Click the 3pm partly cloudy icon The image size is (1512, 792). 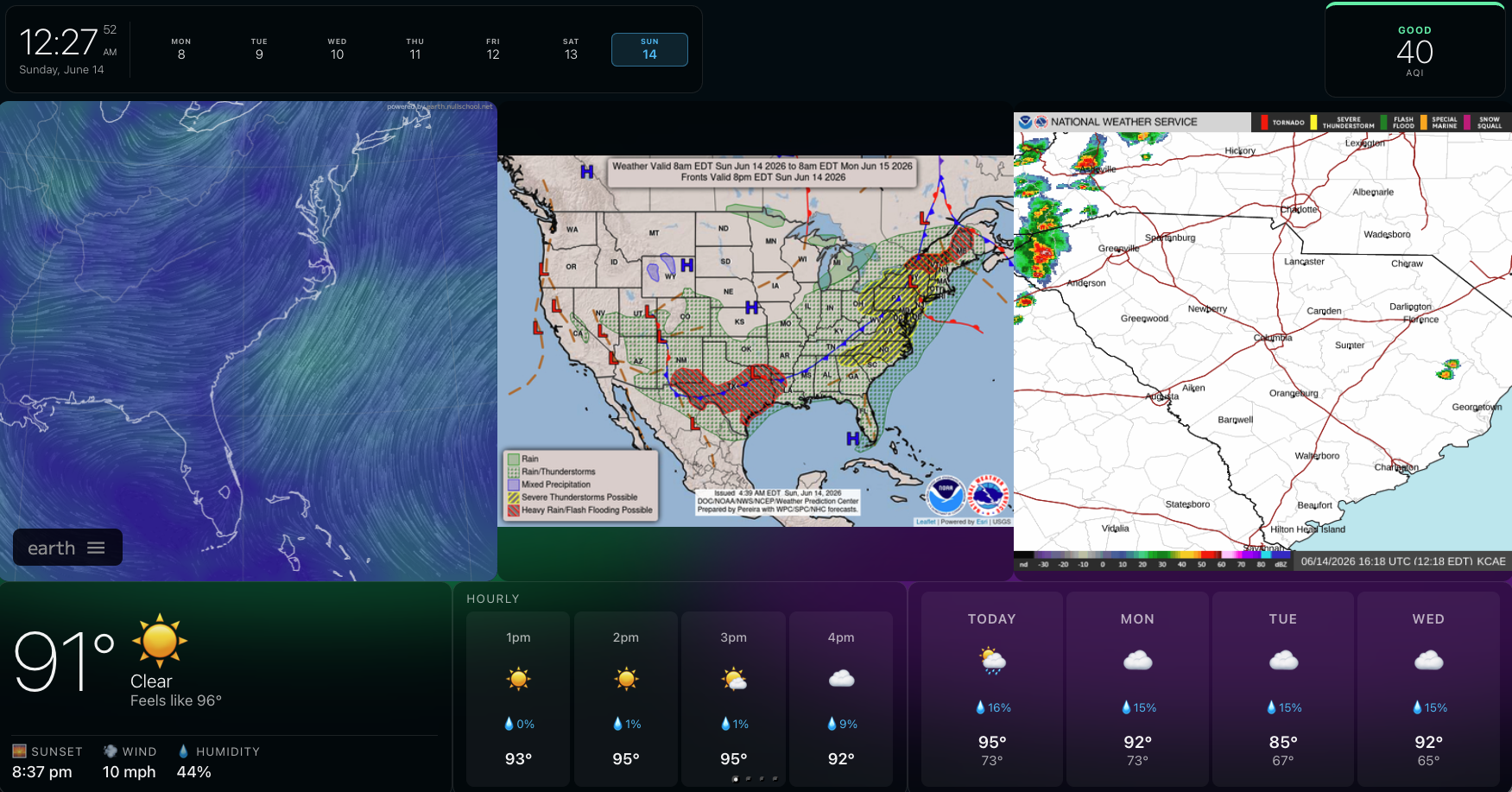click(734, 680)
